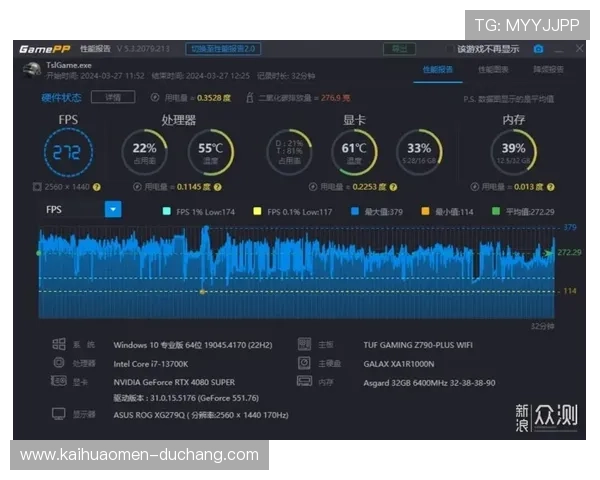Click the monitor icon for ASUS ROG XG279Q
This screenshot has width=600, height=480.
point(59,414)
